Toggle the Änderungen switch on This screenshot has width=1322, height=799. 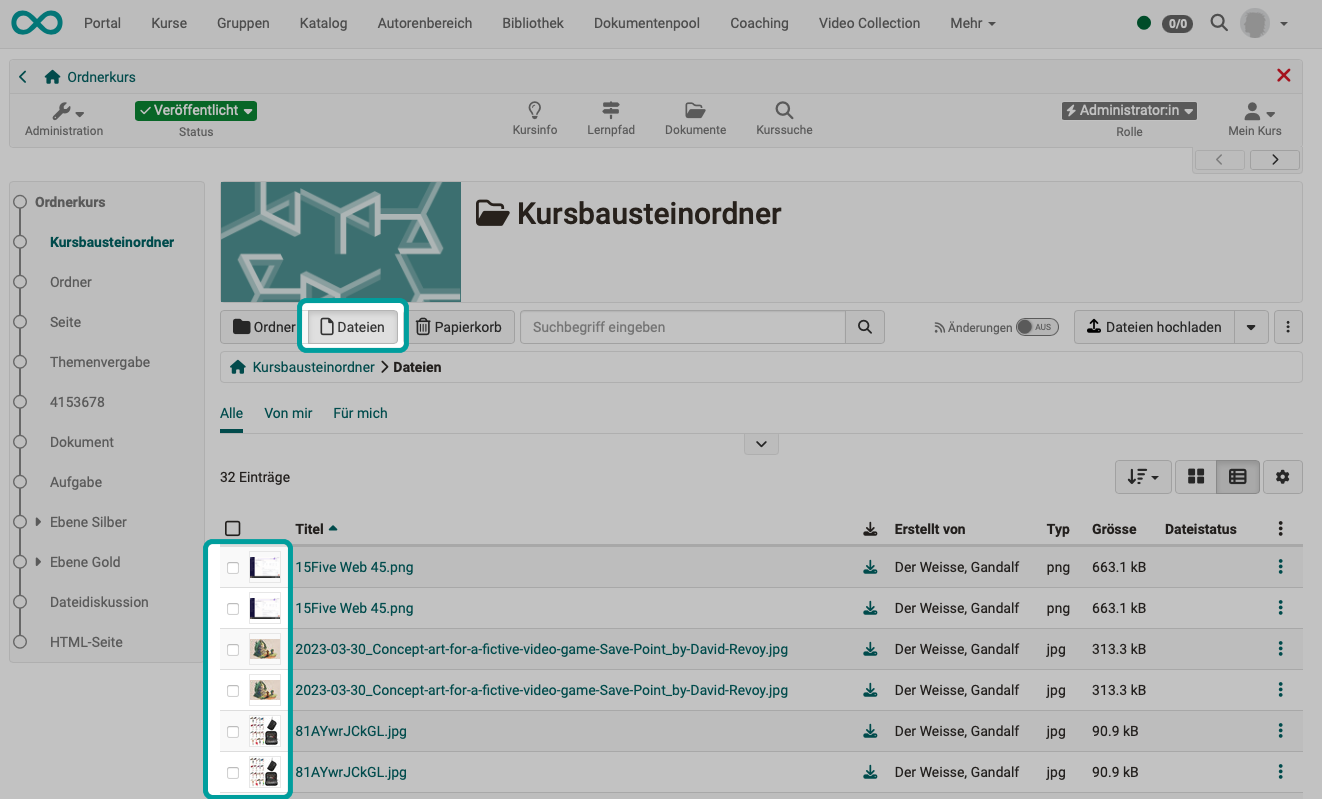click(x=1037, y=326)
